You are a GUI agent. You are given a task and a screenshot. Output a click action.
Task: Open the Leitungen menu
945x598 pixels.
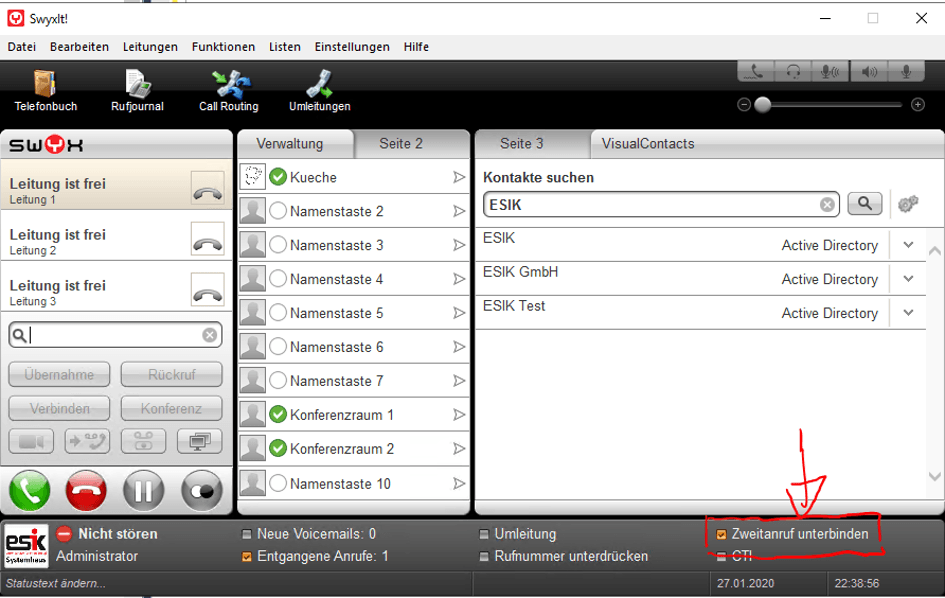click(x=150, y=46)
